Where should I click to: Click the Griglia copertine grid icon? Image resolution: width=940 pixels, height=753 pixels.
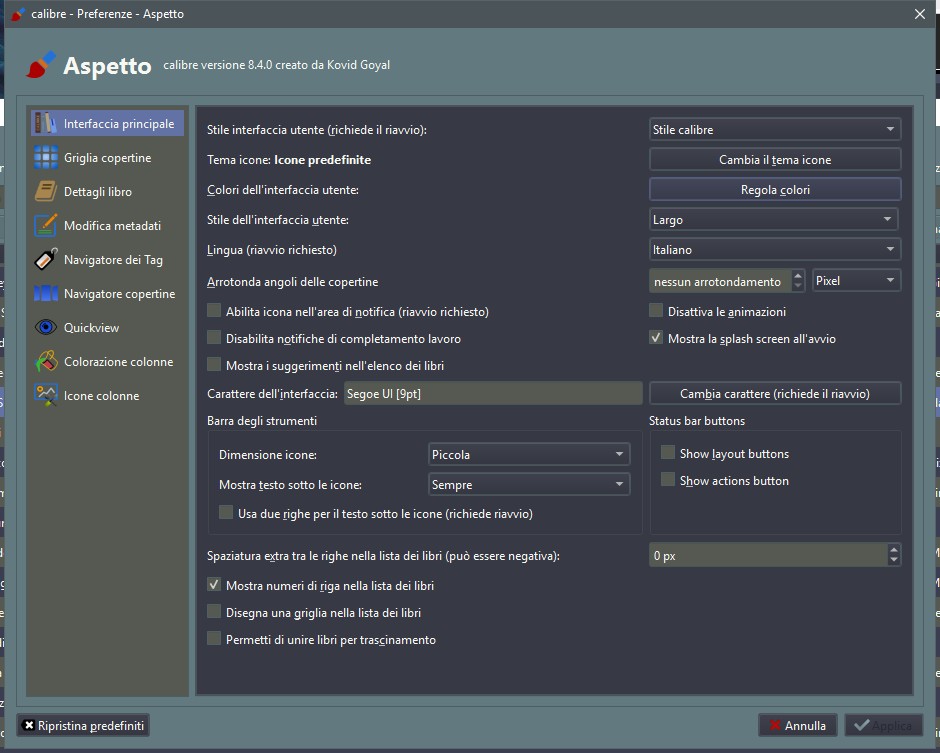tap(46, 158)
